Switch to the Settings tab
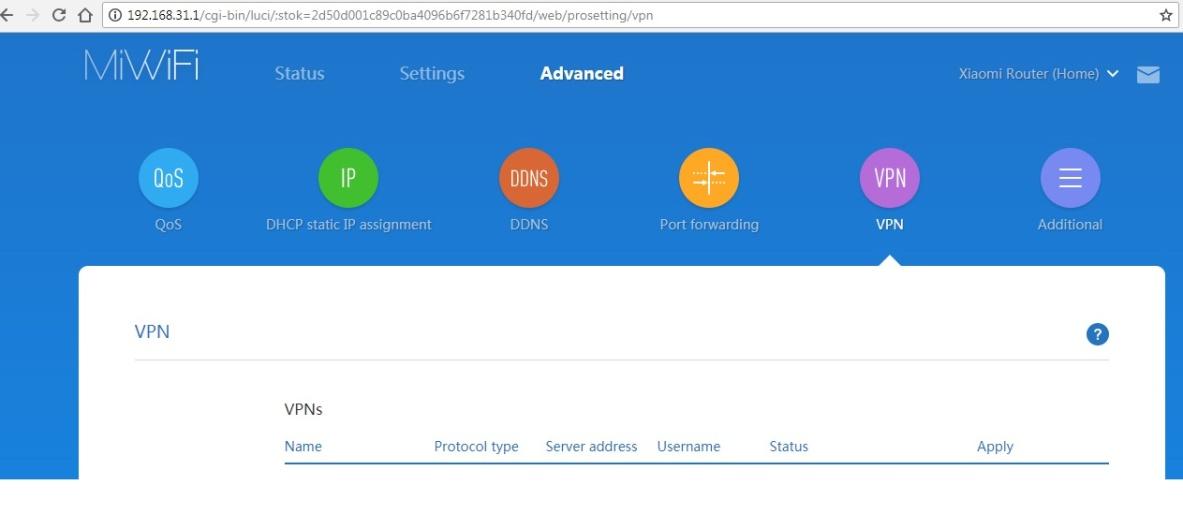The height and width of the screenshot is (529, 1183). [x=432, y=74]
